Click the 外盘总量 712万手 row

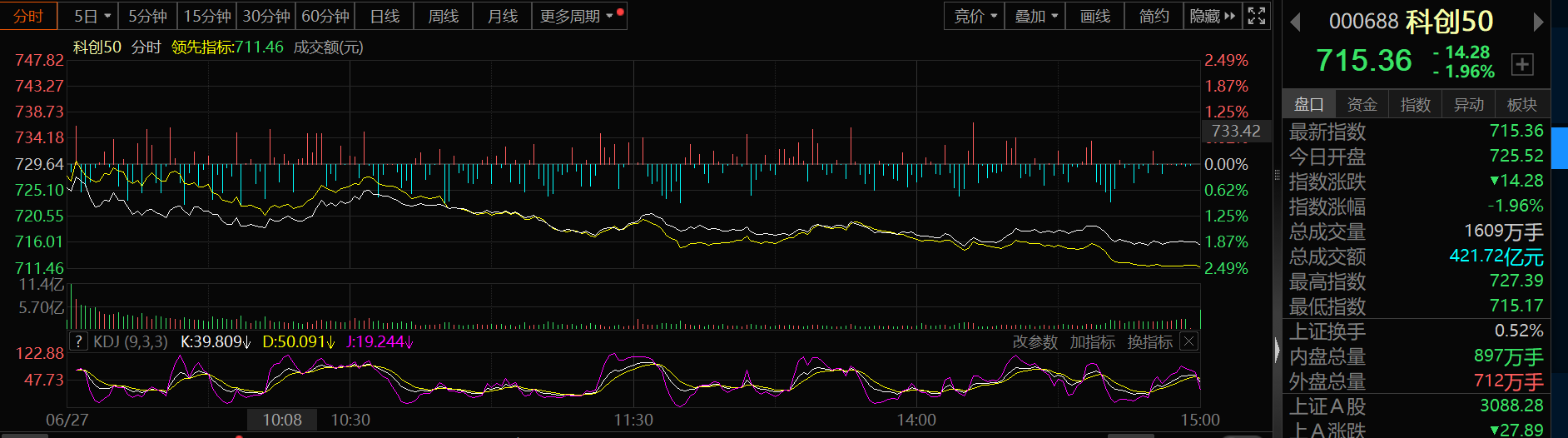point(1416,381)
